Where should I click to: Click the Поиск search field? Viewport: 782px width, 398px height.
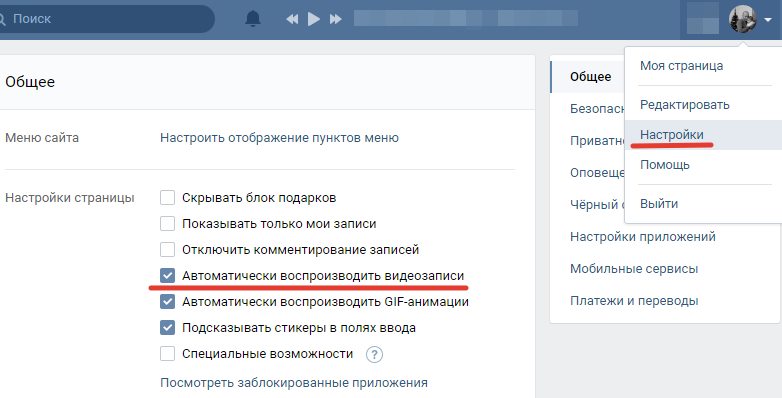tap(107, 19)
